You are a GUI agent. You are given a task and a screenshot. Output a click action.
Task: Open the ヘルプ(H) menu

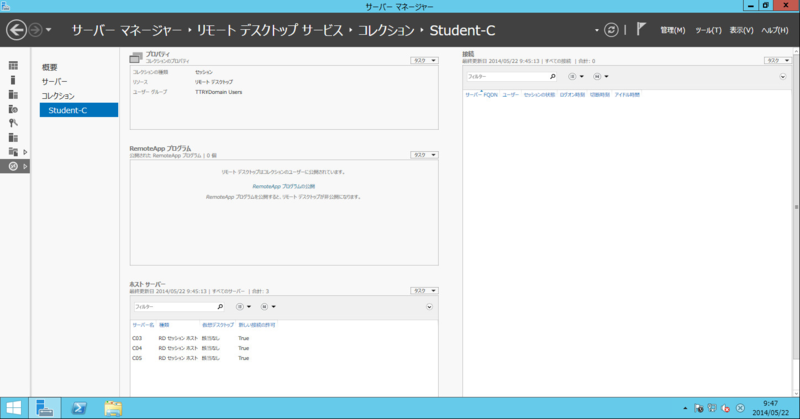tap(774, 31)
